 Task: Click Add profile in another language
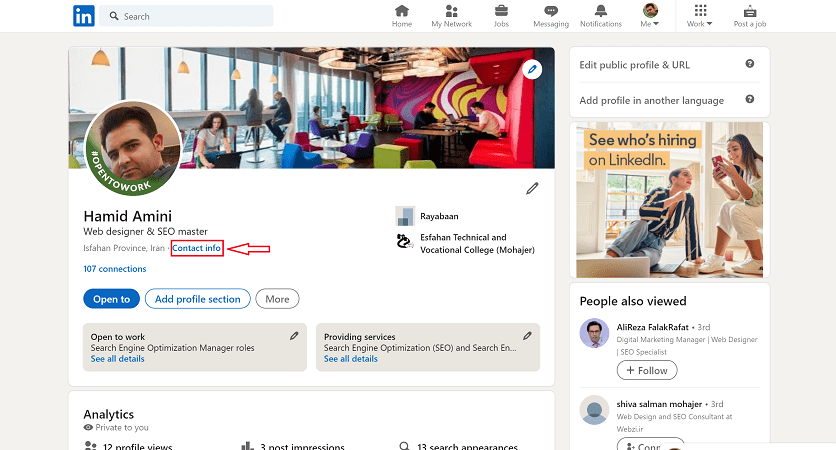click(x=652, y=100)
